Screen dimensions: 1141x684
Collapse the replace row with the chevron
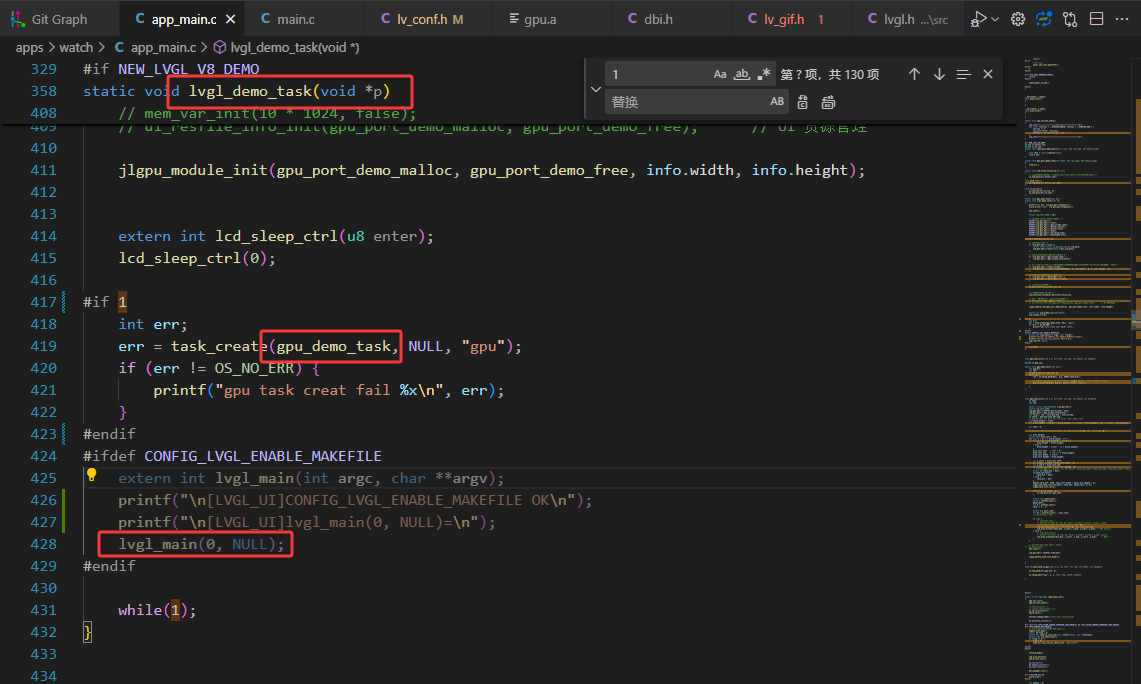596,89
